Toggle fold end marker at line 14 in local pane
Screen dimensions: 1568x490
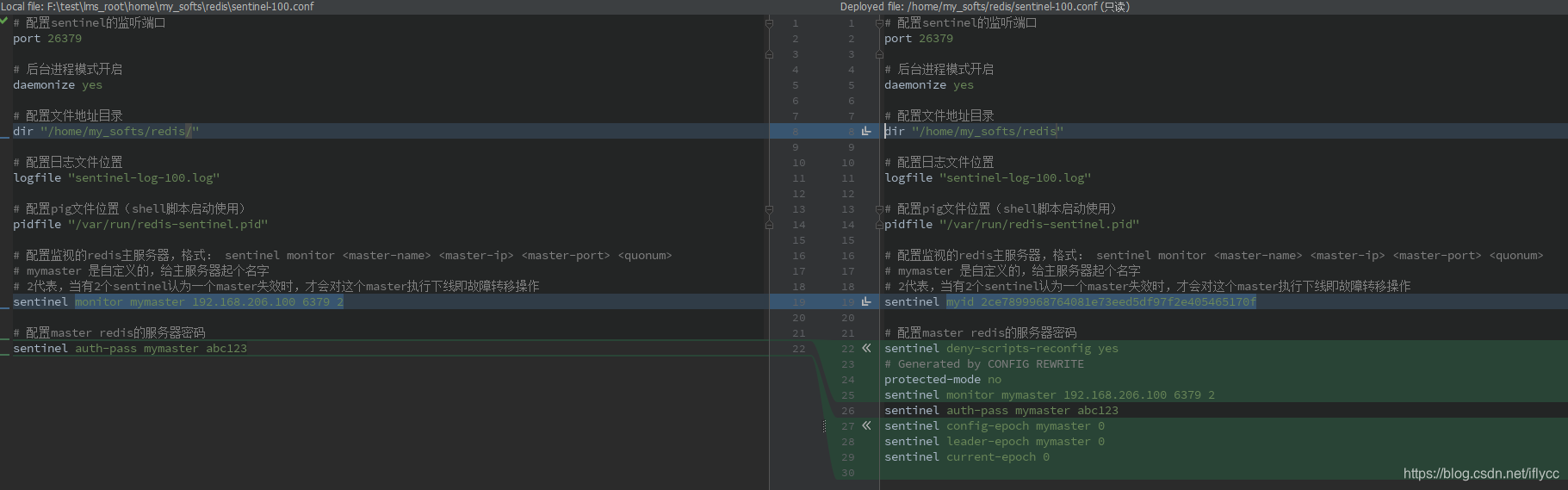(x=769, y=225)
